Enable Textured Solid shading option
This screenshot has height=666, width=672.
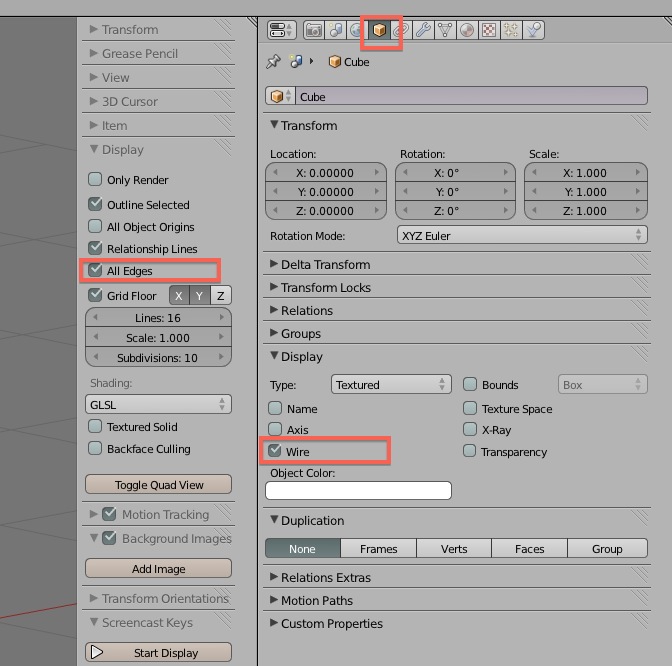coord(95,426)
